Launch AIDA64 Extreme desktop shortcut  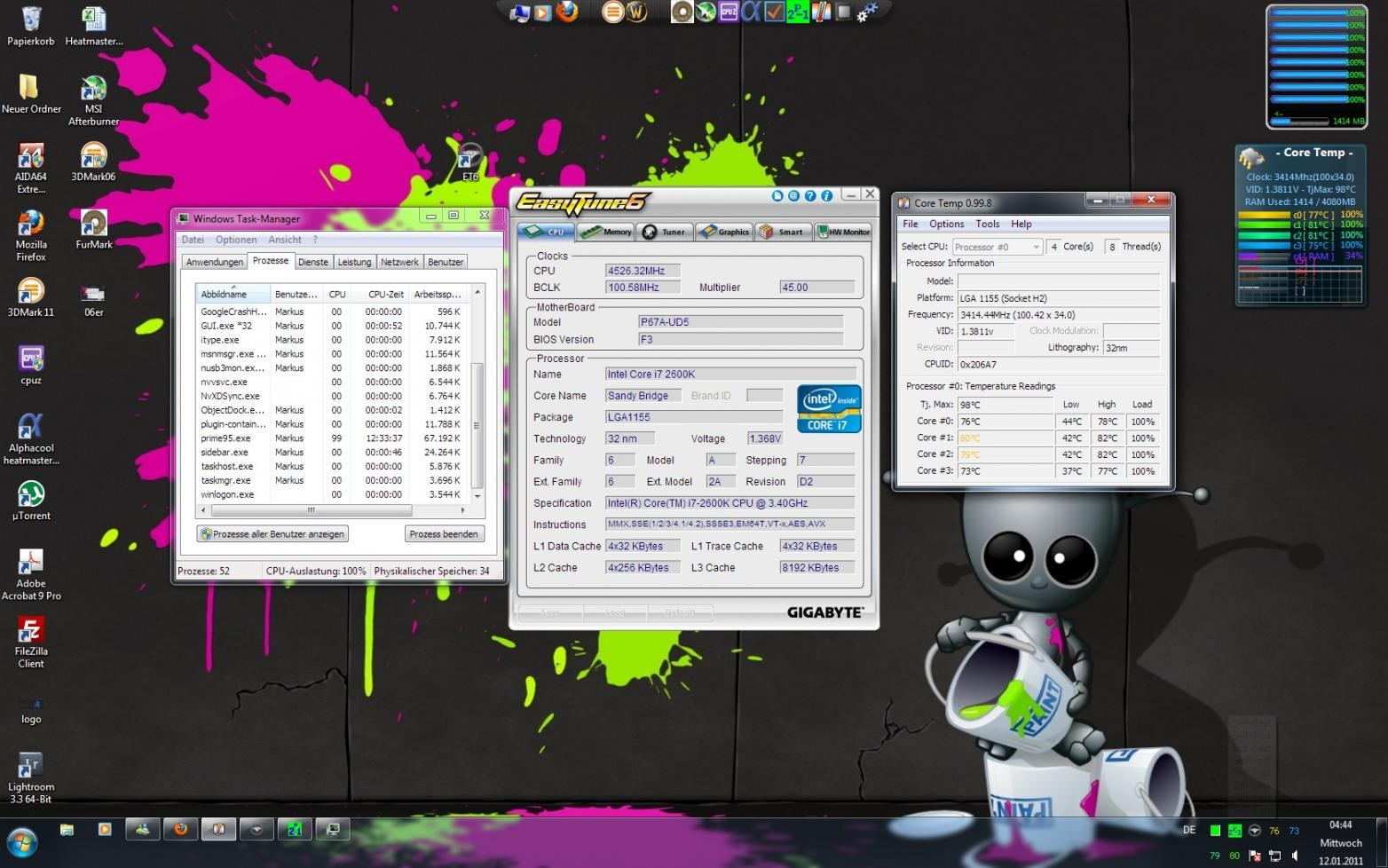pyautogui.click(x=31, y=168)
